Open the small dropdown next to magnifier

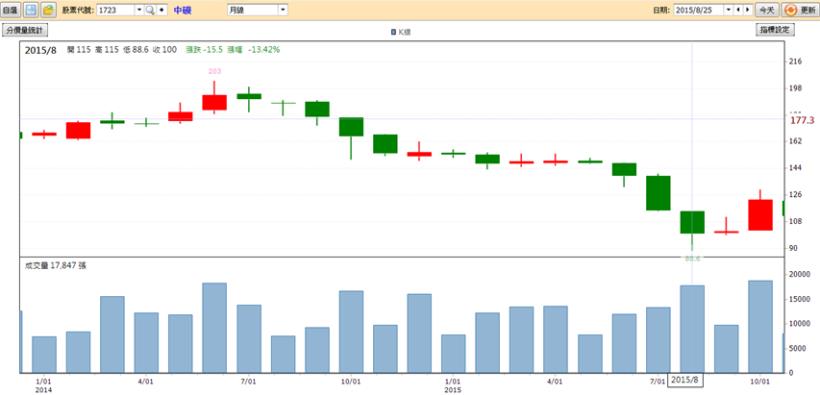click(x=162, y=10)
